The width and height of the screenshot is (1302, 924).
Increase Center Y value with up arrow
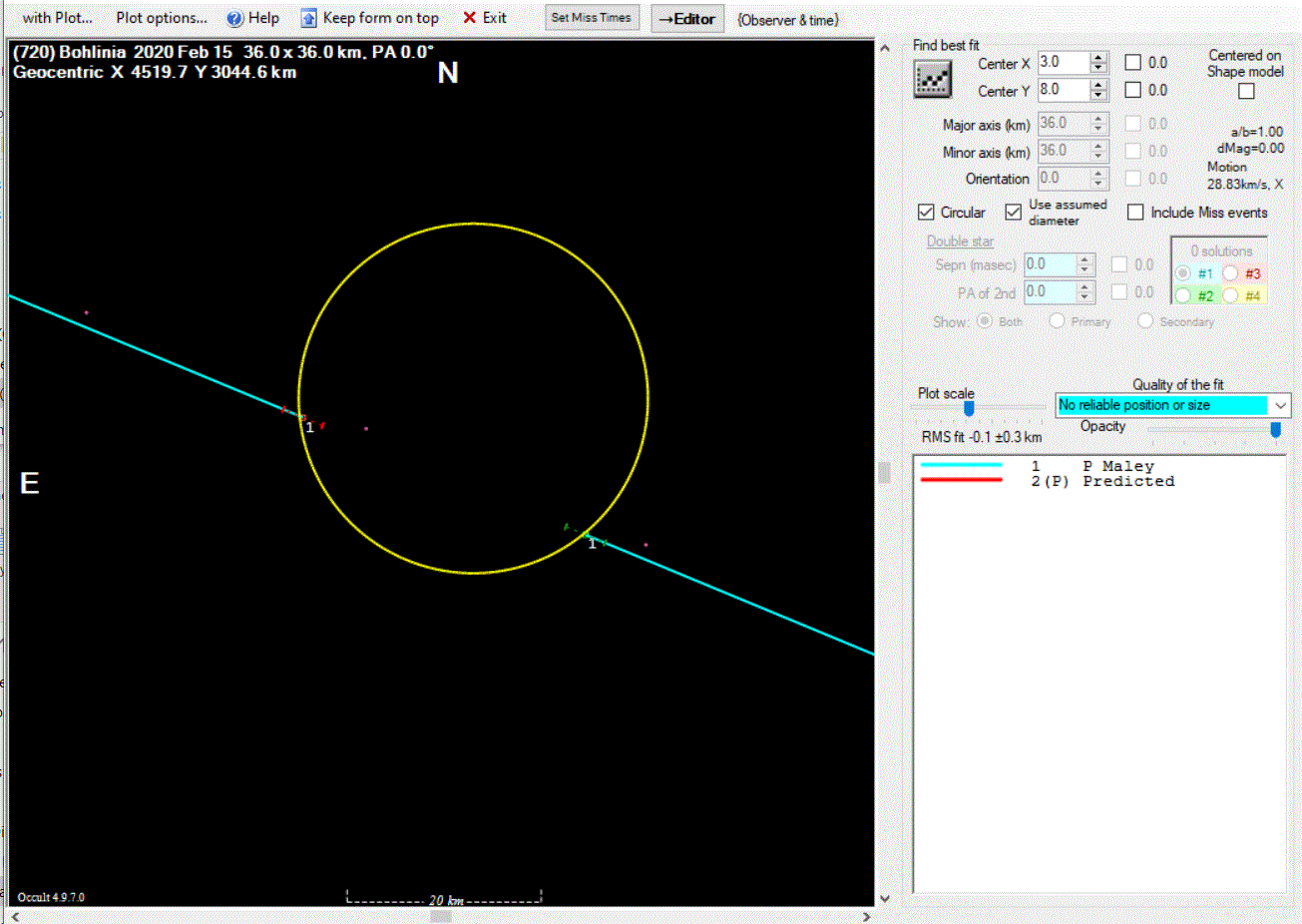[1098, 84]
